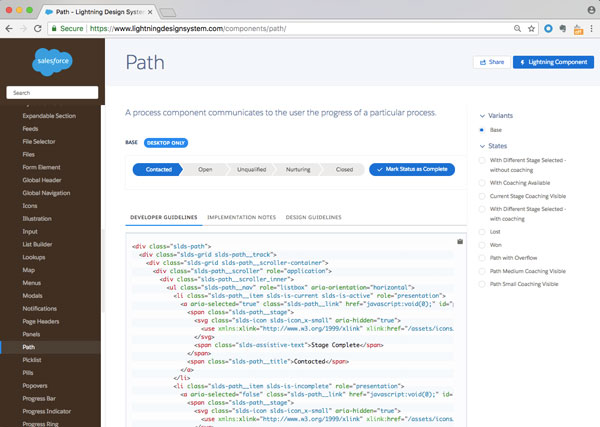Screen dimensions: 600x427
Task: Click the secure padlock icon
Action: [54, 28]
